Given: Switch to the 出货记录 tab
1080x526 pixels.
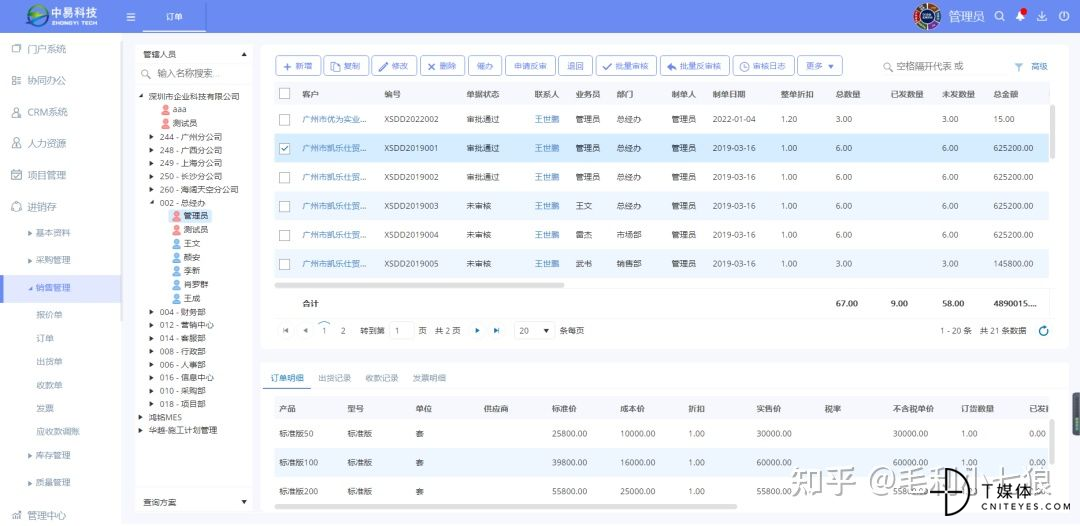Looking at the screenshot, I should coord(335,378).
